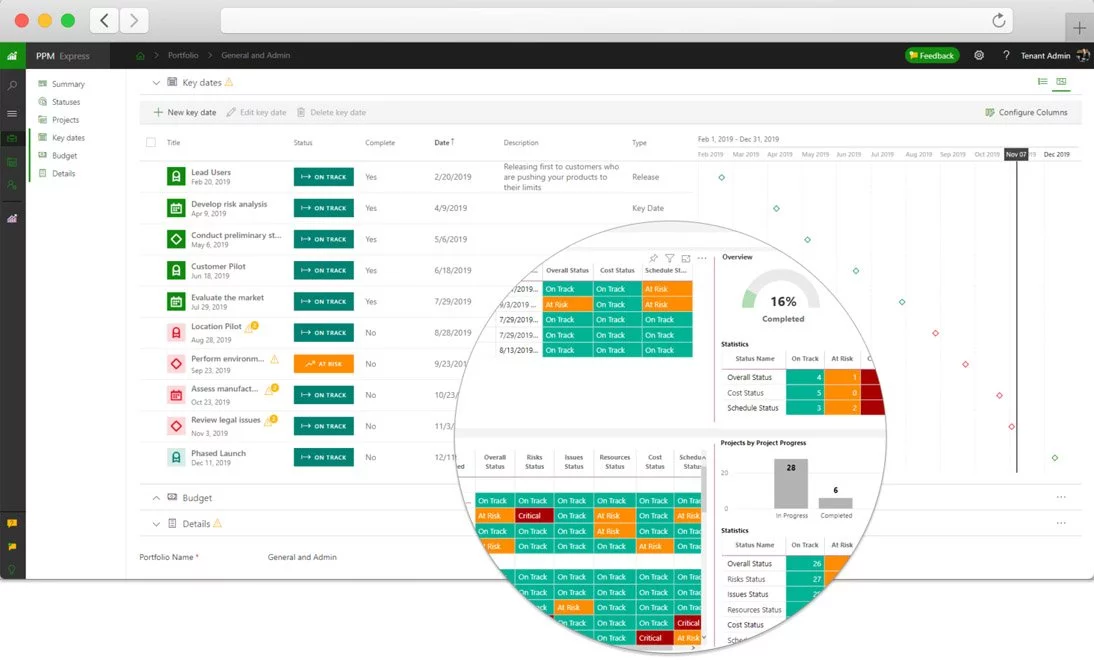Expand the Budget section
The image size is (1094, 660).
156,497
